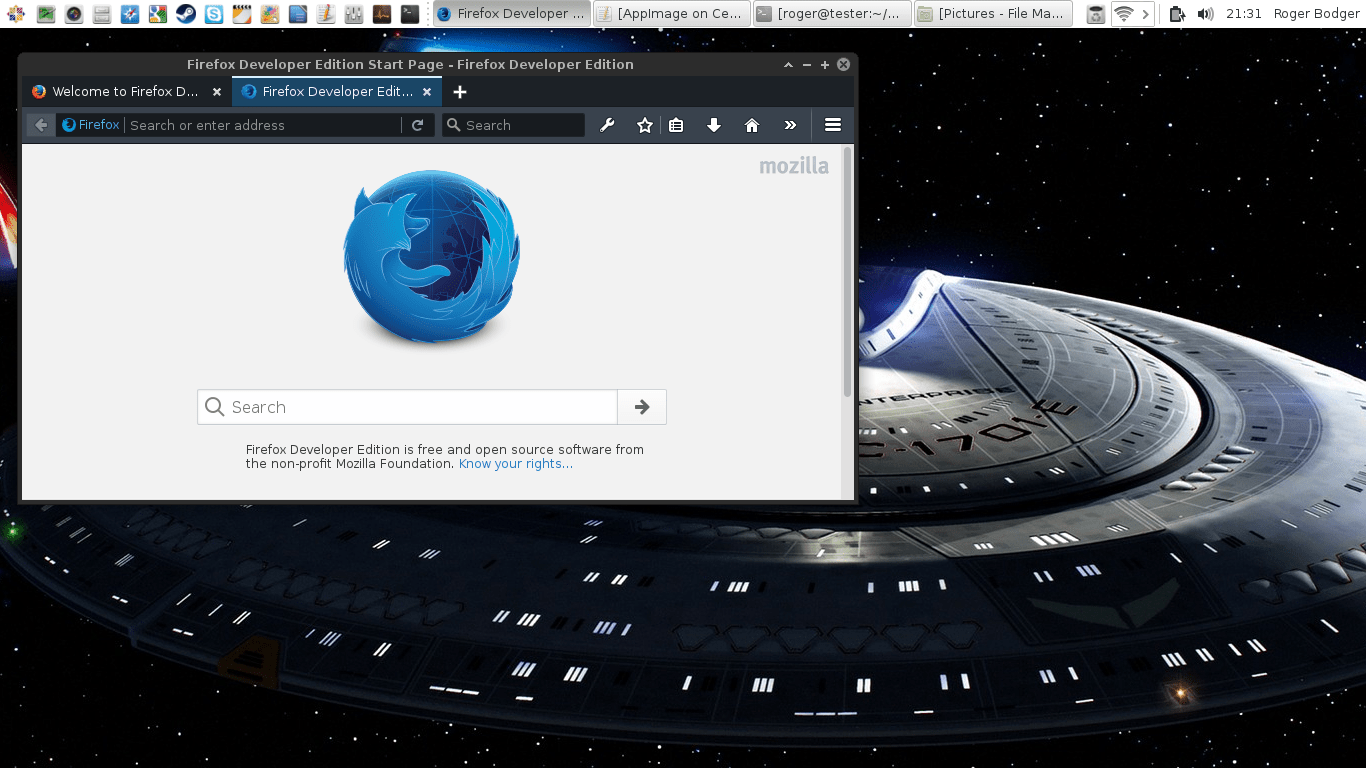Expand the arrow next to Wi-Fi indicator

point(1146,14)
